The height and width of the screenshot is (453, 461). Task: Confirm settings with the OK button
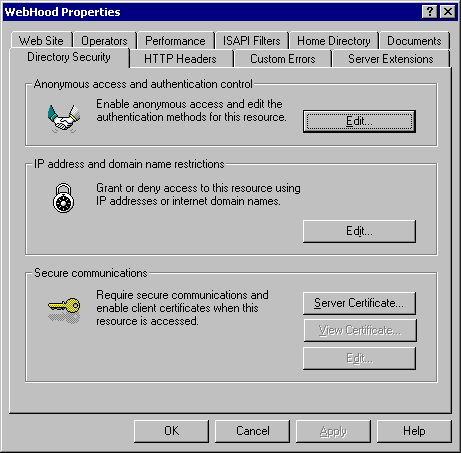click(172, 431)
